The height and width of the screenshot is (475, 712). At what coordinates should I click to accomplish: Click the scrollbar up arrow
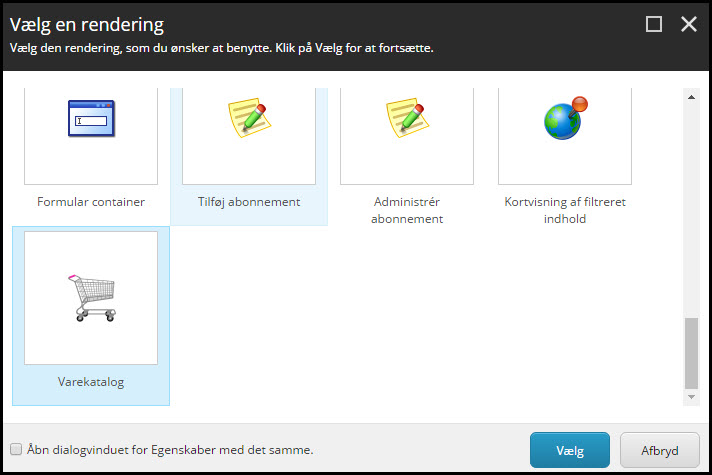691,97
